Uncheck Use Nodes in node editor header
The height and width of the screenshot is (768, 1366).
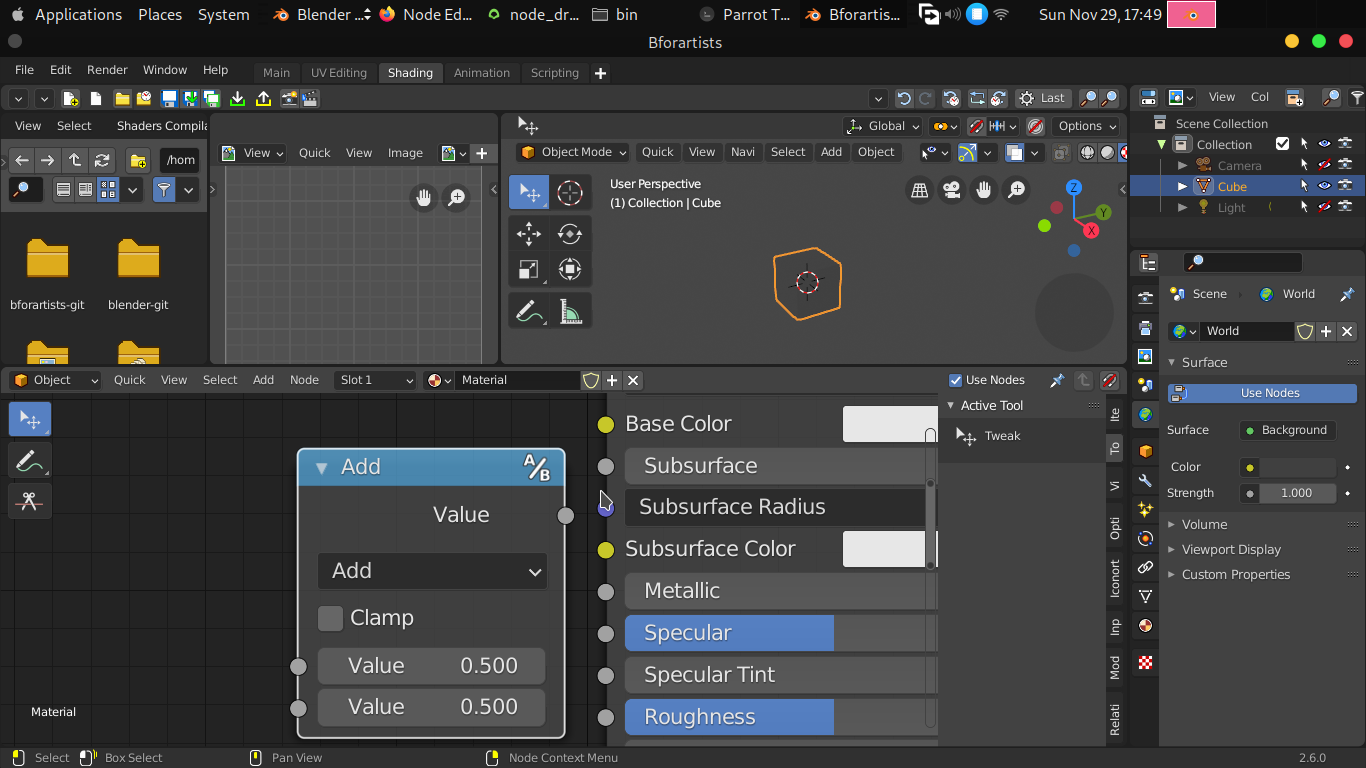[x=956, y=380]
